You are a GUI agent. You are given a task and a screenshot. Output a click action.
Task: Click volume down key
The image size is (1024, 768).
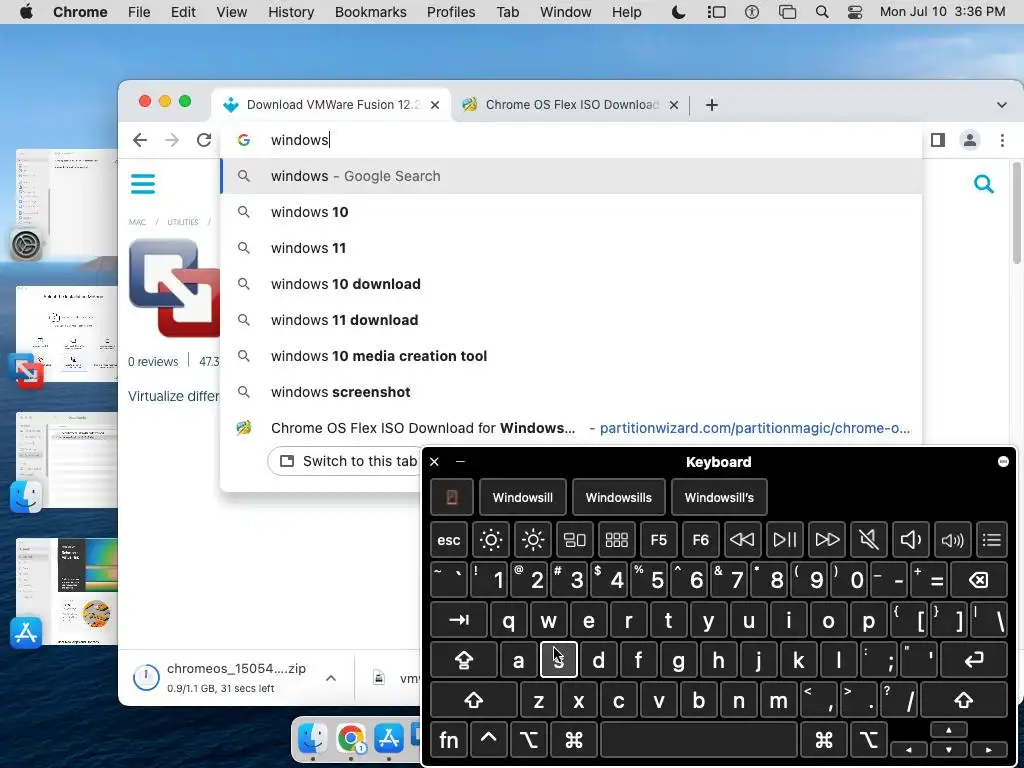(910, 540)
